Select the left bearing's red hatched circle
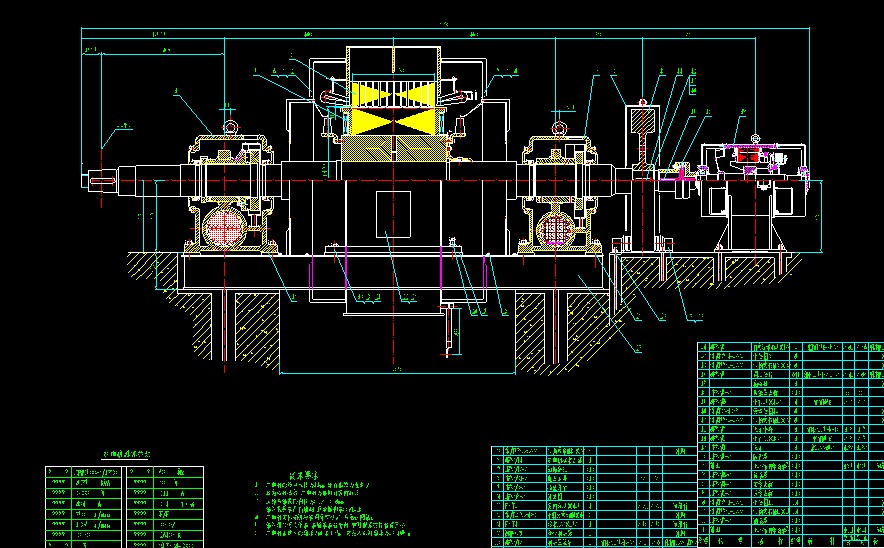The height and width of the screenshot is (548, 884). click(225, 228)
